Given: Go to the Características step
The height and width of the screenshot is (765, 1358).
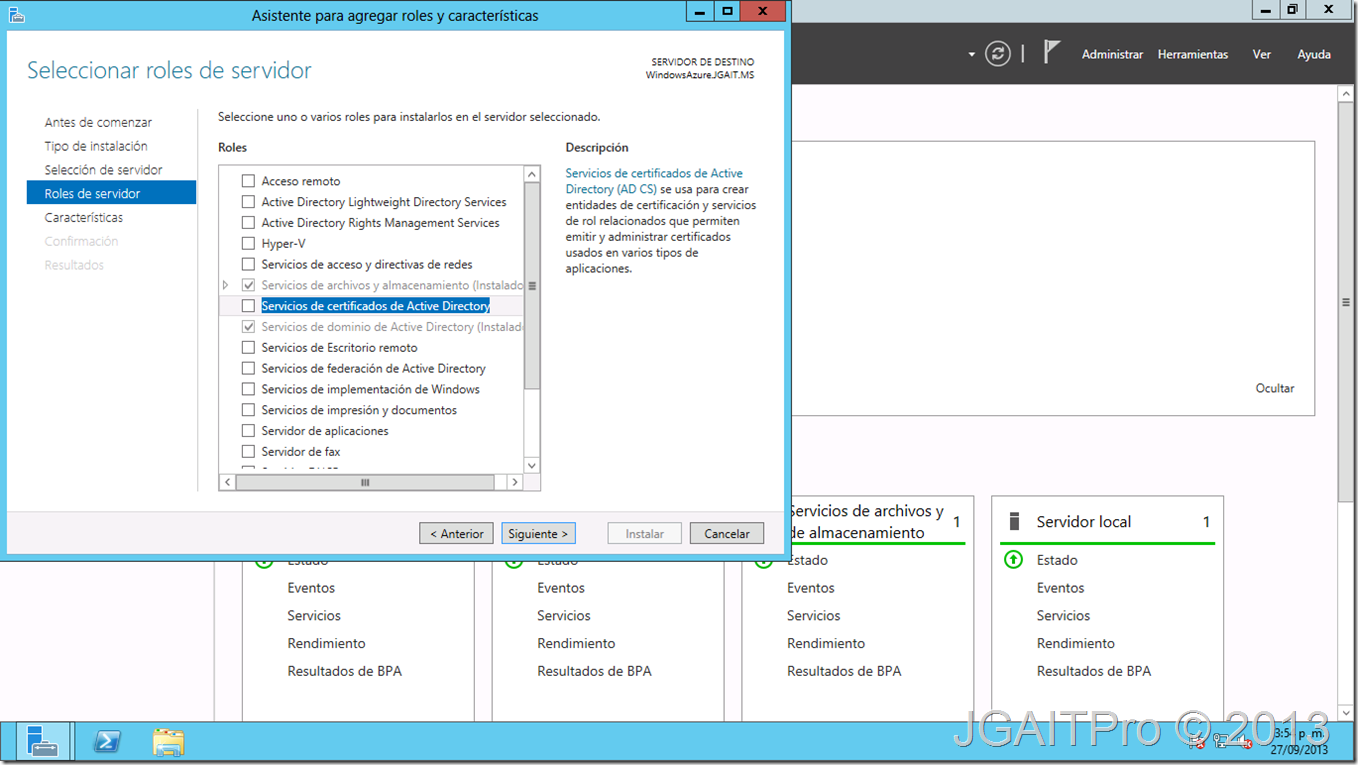Looking at the screenshot, I should (x=84, y=217).
